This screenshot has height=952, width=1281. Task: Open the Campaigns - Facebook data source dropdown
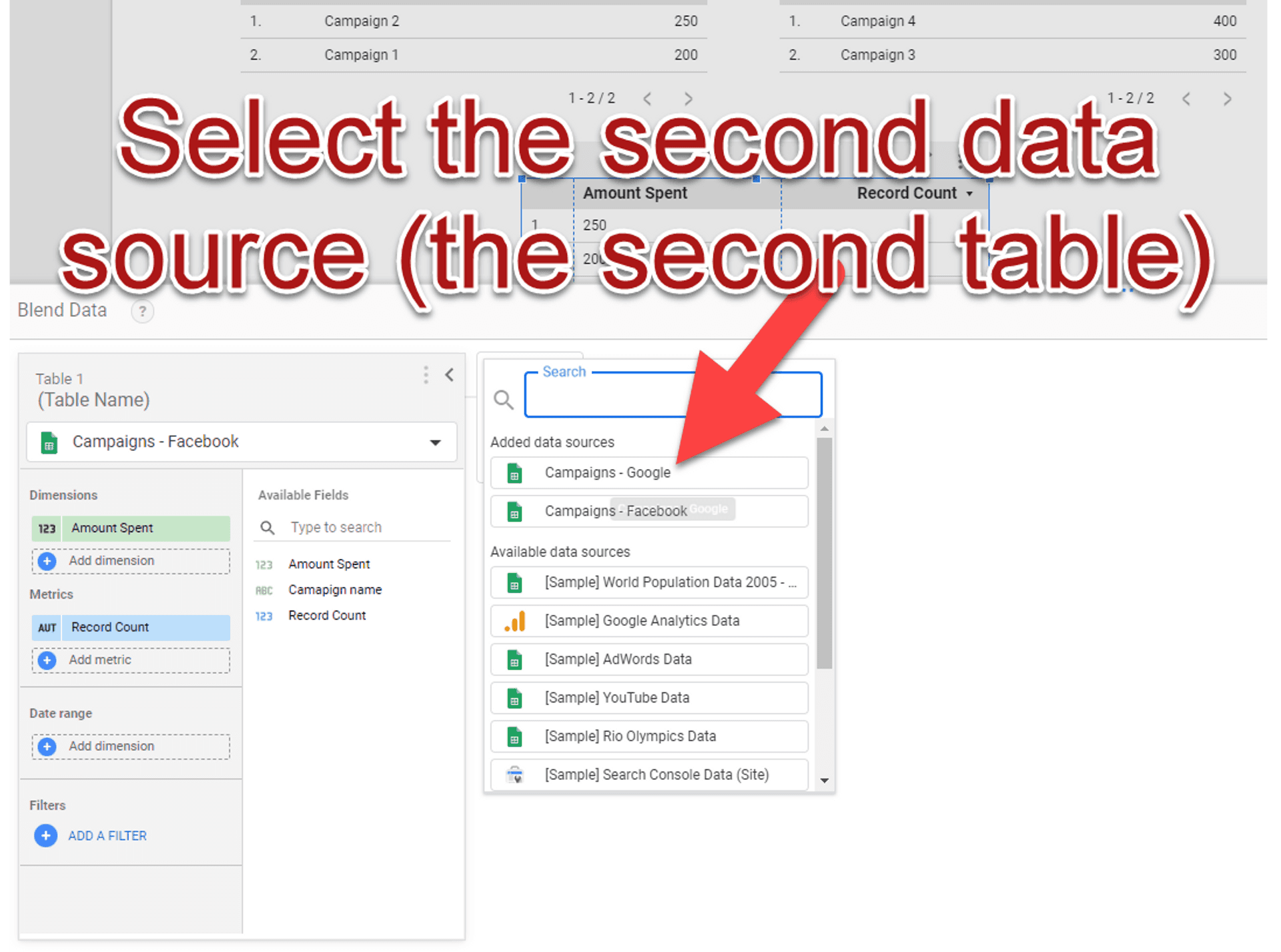tap(242, 442)
